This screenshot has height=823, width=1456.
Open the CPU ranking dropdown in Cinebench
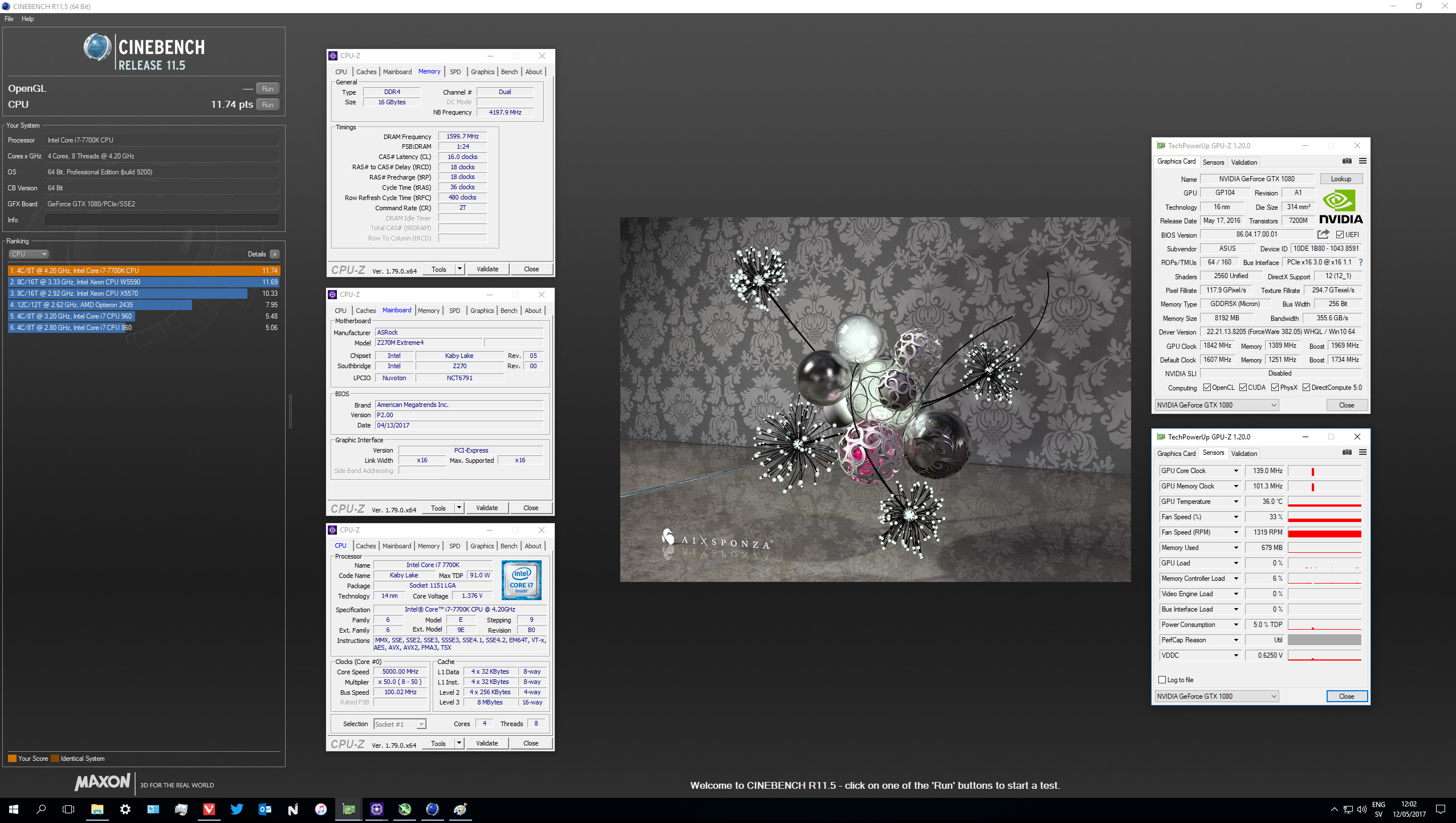click(x=29, y=254)
